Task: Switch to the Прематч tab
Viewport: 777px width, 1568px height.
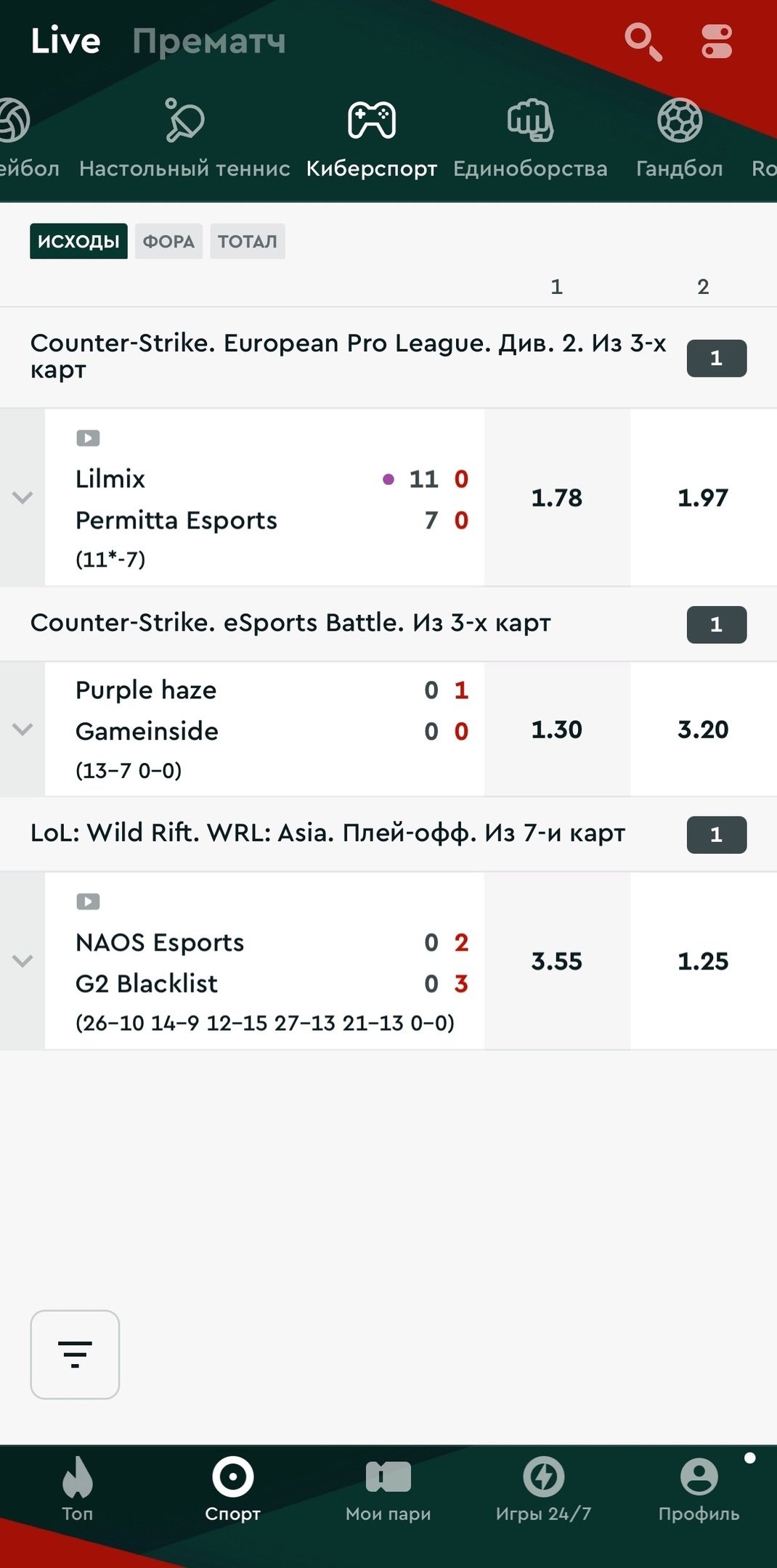Action: click(209, 41)
